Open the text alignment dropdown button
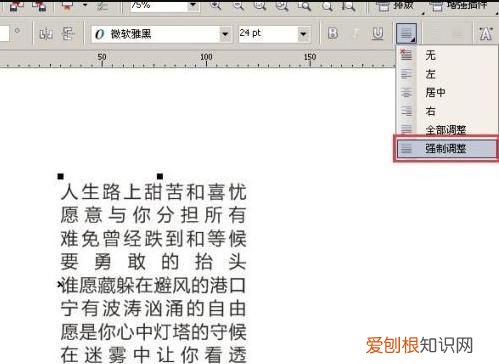The image size is (499, 364). coord(406,34)
